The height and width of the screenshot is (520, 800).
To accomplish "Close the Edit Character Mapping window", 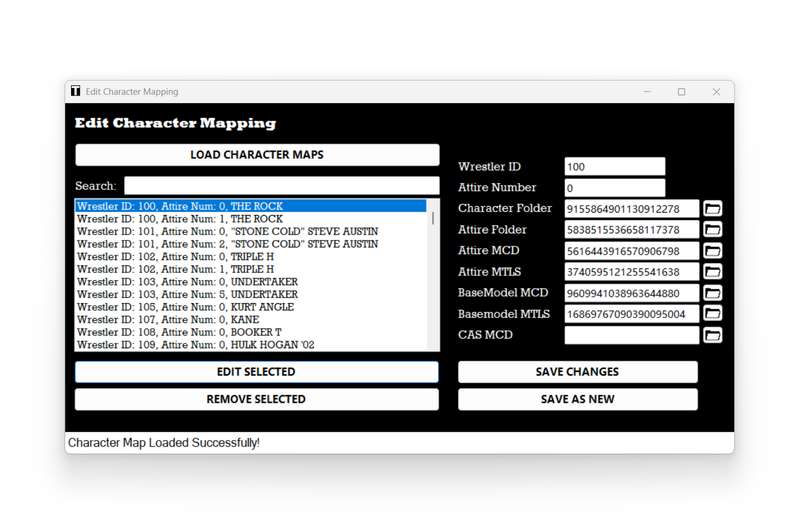I will (x=716, y=92).
